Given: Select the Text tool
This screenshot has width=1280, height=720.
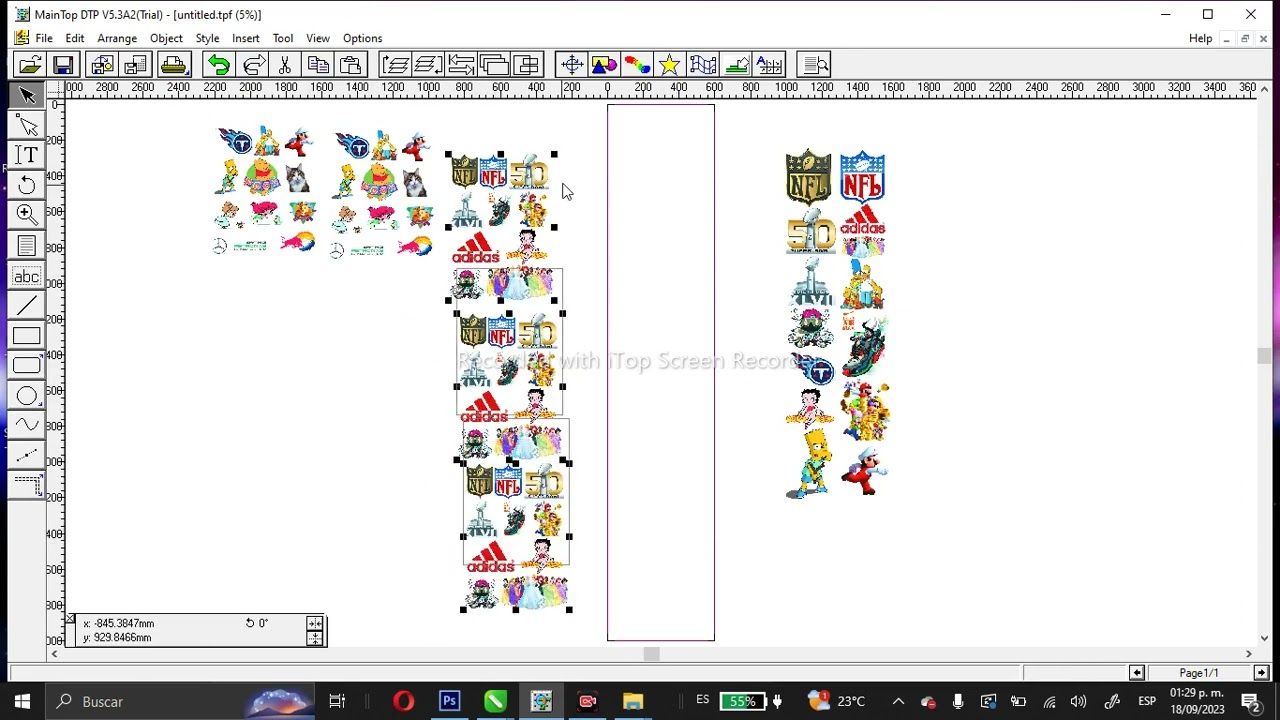Looking at the screenshot, I should 27,156.
